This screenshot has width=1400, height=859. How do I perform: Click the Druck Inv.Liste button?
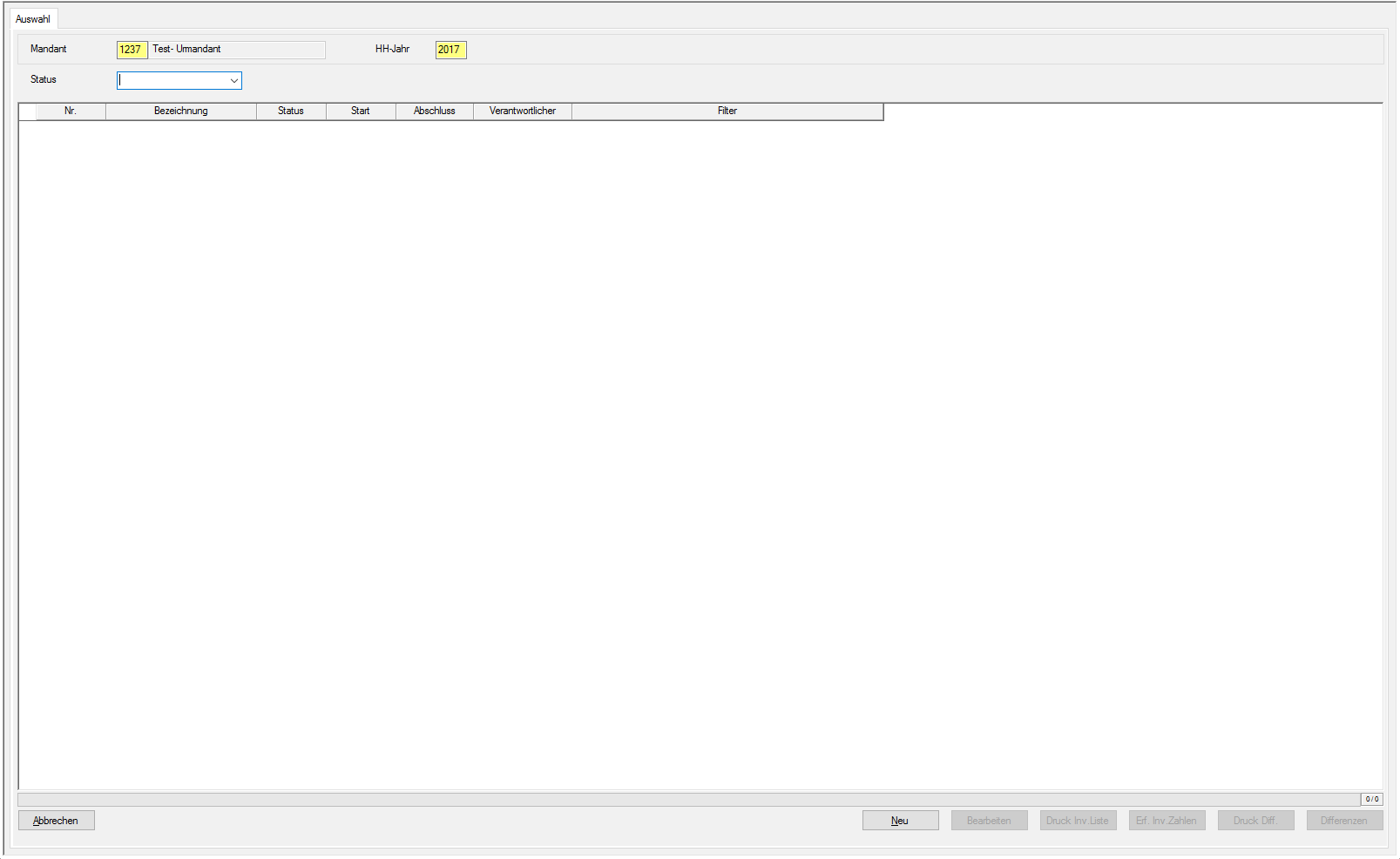click(1078, 821)
